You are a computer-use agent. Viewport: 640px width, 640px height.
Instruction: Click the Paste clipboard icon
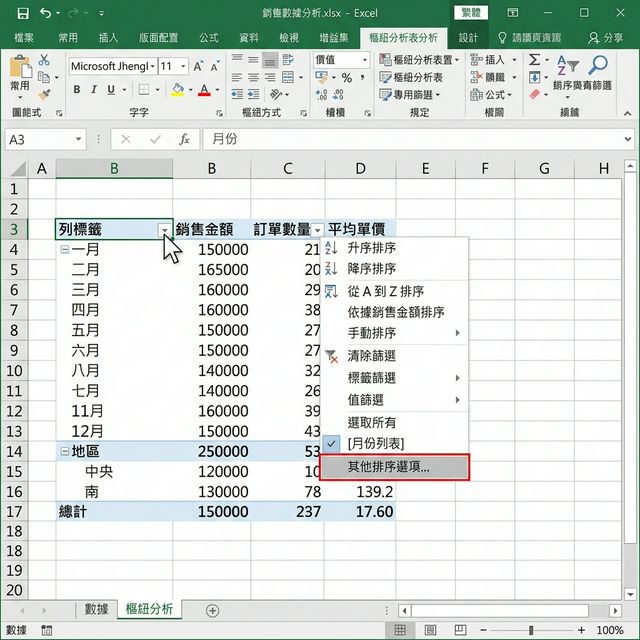coord(20,66)
